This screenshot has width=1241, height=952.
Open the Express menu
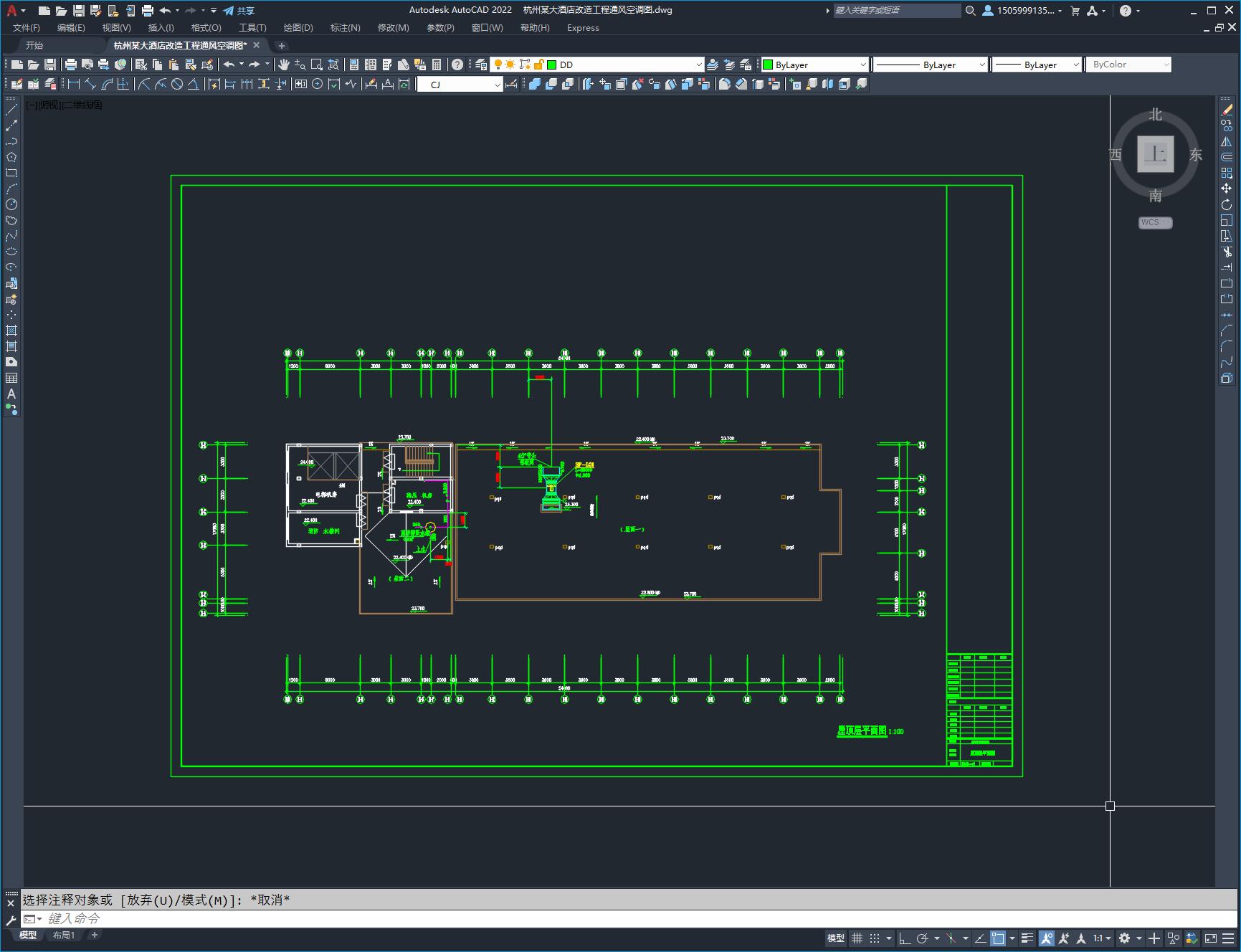point(583,27)
